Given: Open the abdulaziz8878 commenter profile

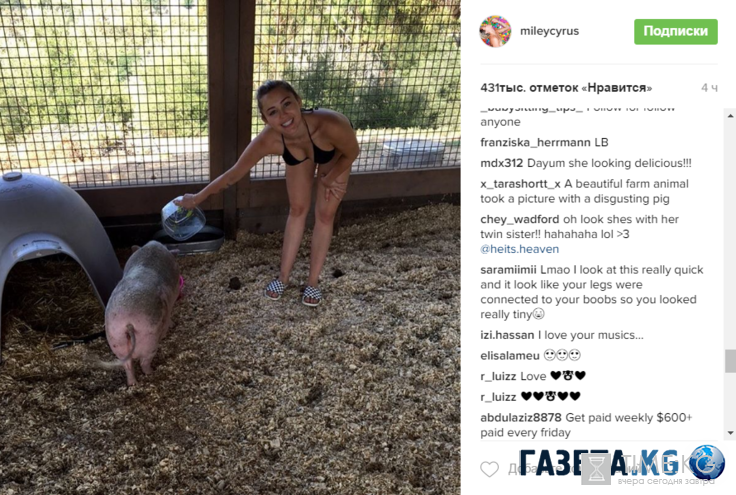Looking at the screenshot, I should point(521,418).
